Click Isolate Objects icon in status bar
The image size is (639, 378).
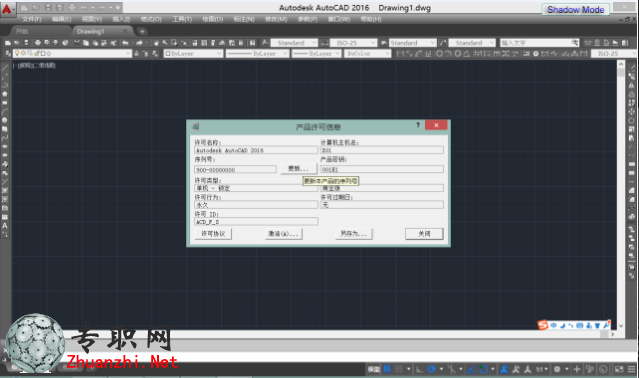590,369
